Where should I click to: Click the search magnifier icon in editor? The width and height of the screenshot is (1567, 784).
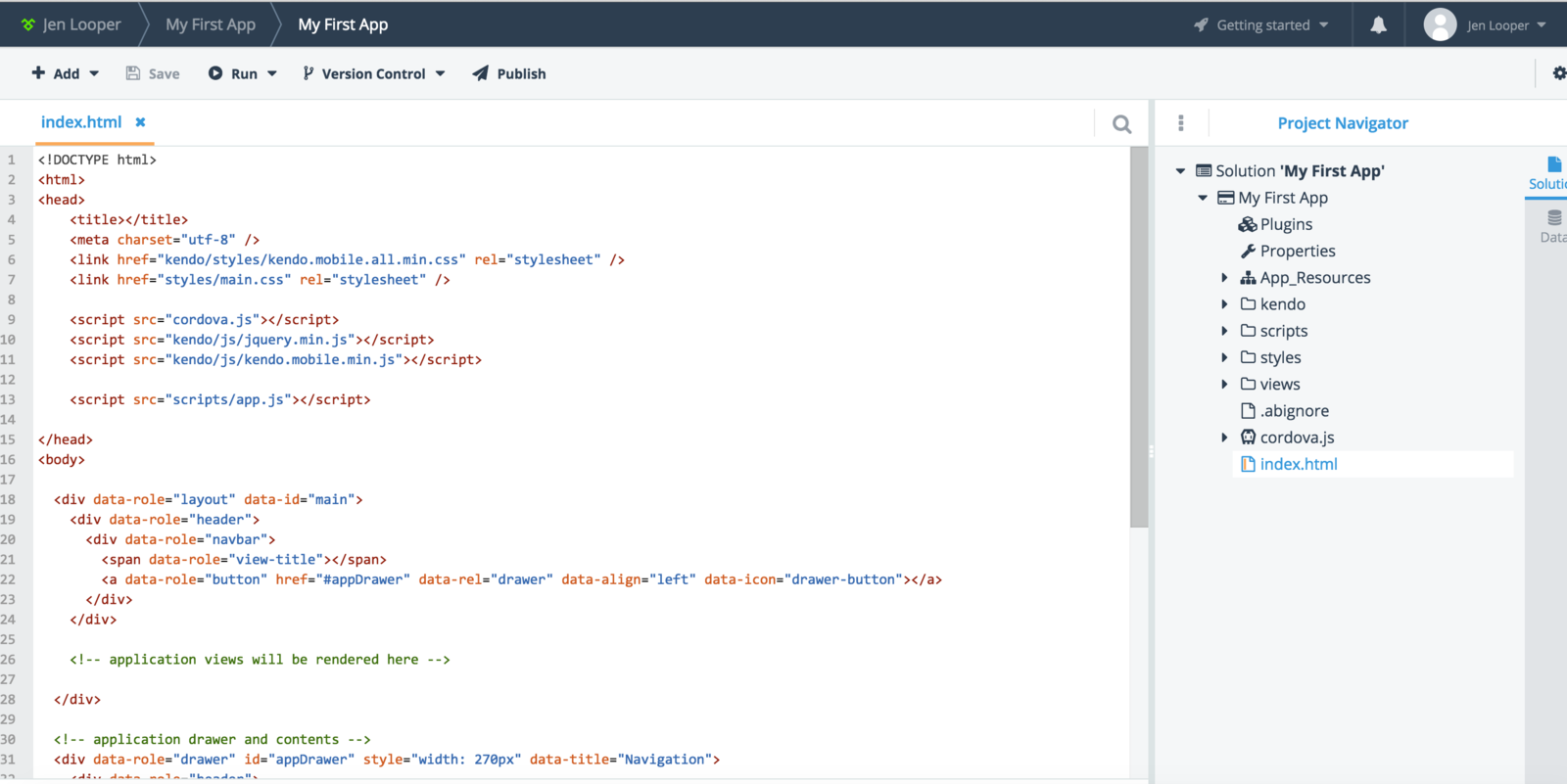1122,124
